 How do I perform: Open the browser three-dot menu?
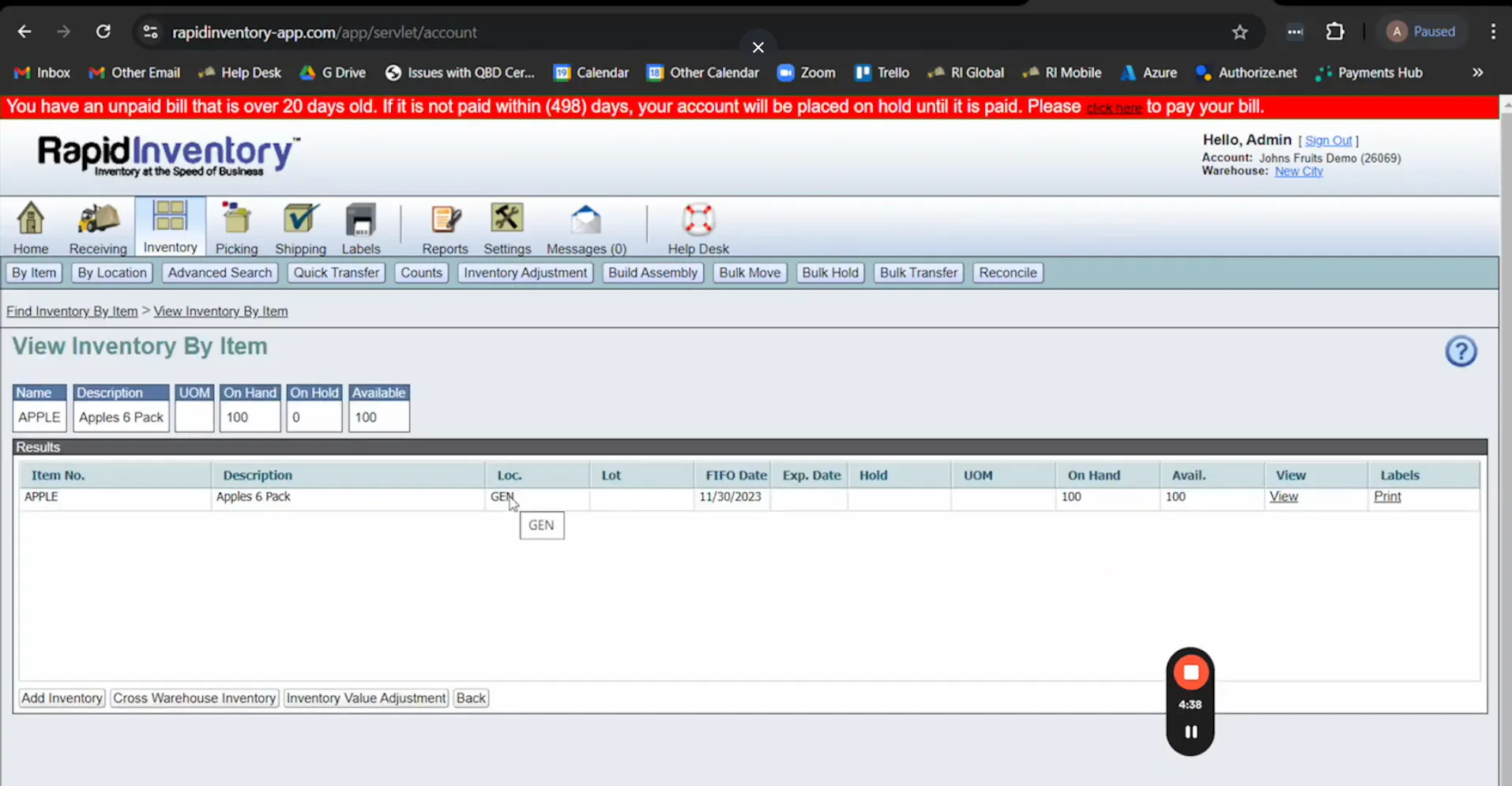[1493, 32]
